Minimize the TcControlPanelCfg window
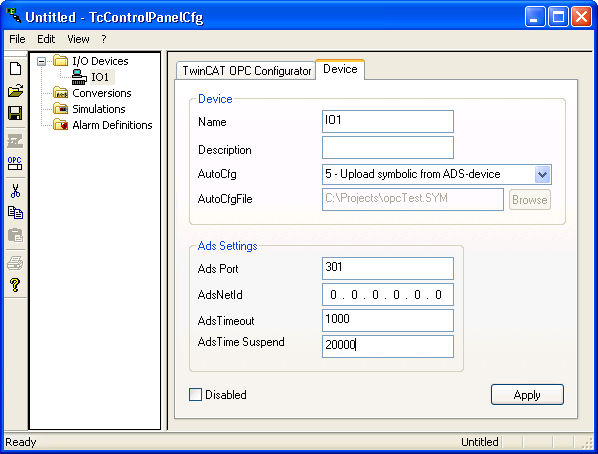Screen dimensions: 598x454 (534, 17)
